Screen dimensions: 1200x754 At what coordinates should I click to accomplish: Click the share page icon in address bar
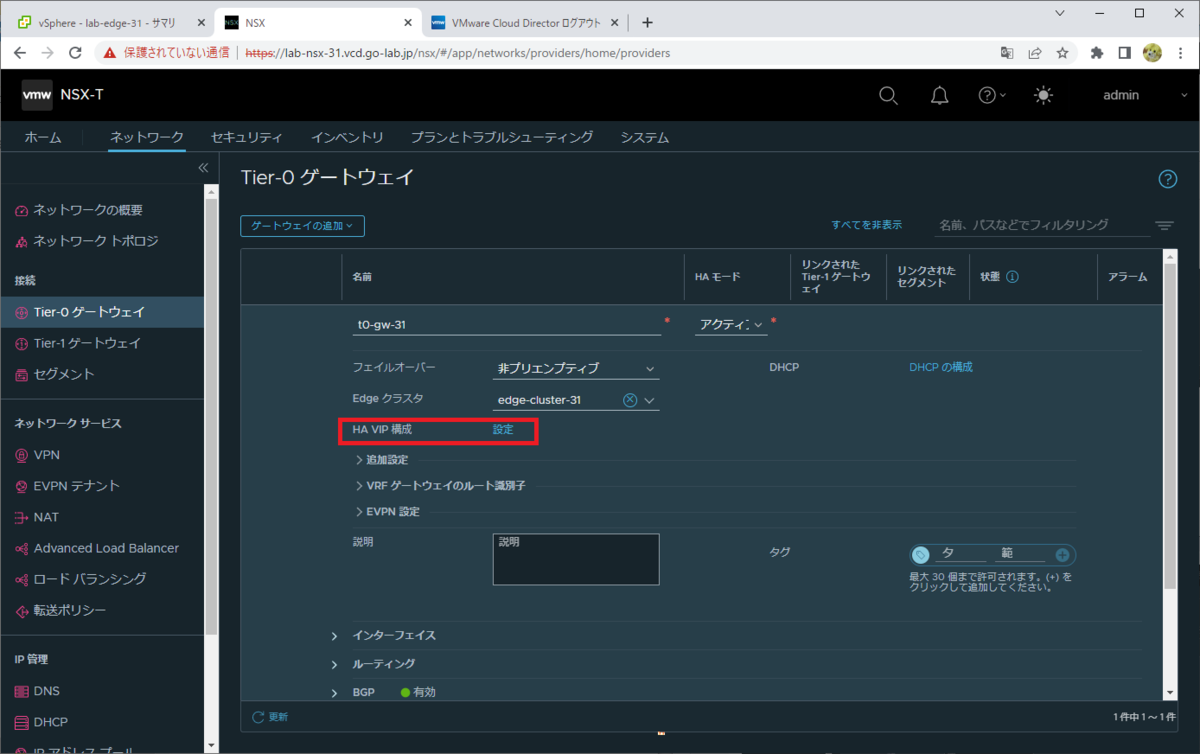coord(1035,53)
